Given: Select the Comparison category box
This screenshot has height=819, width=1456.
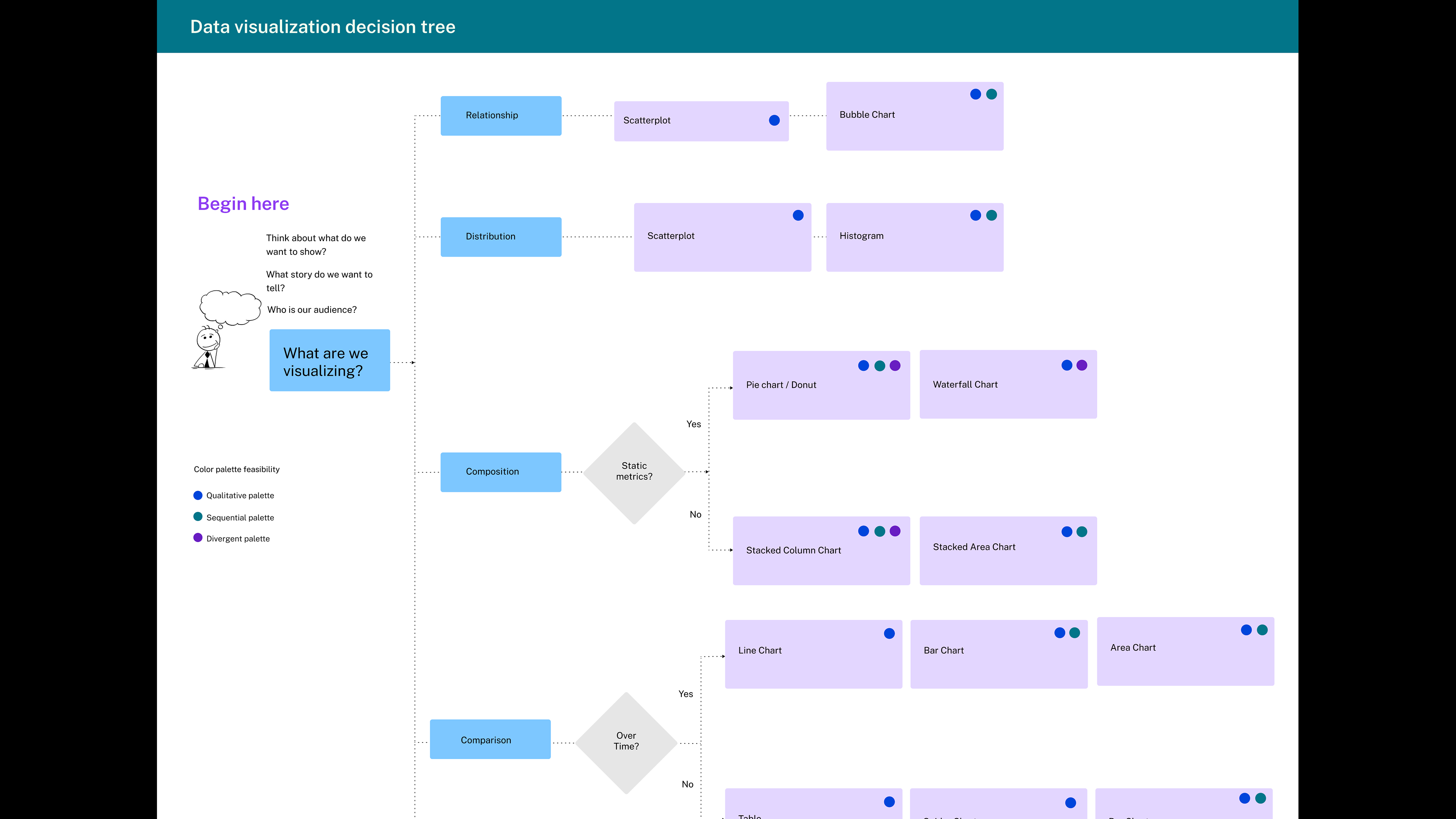Looking at the screenshot, I should point(490,739).
